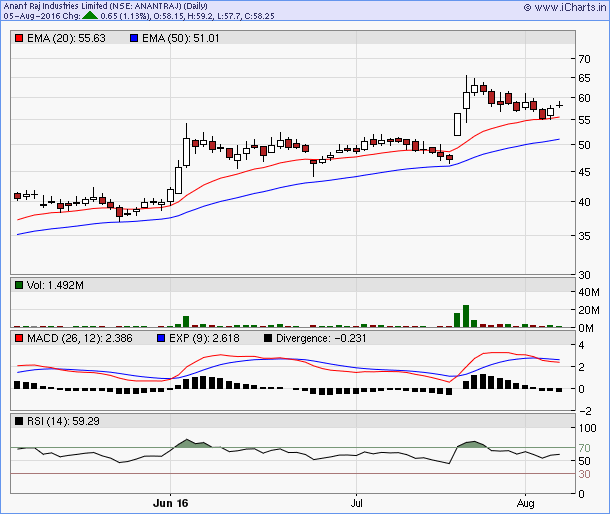Click the black RSI (14) legend swatch

[x=19, y=421]
